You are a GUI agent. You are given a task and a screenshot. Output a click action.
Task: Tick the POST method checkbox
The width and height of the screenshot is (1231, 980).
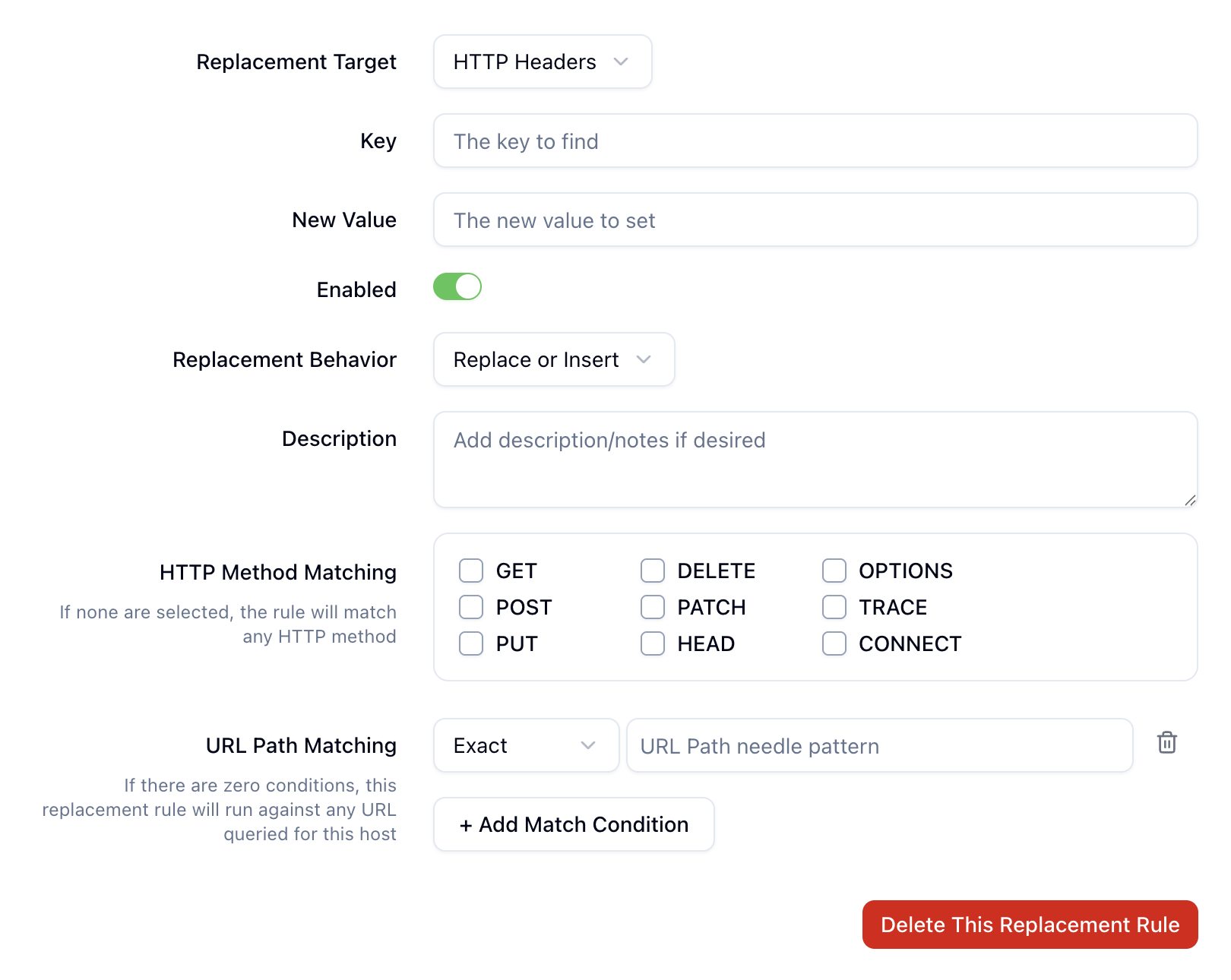coord(471,607)
